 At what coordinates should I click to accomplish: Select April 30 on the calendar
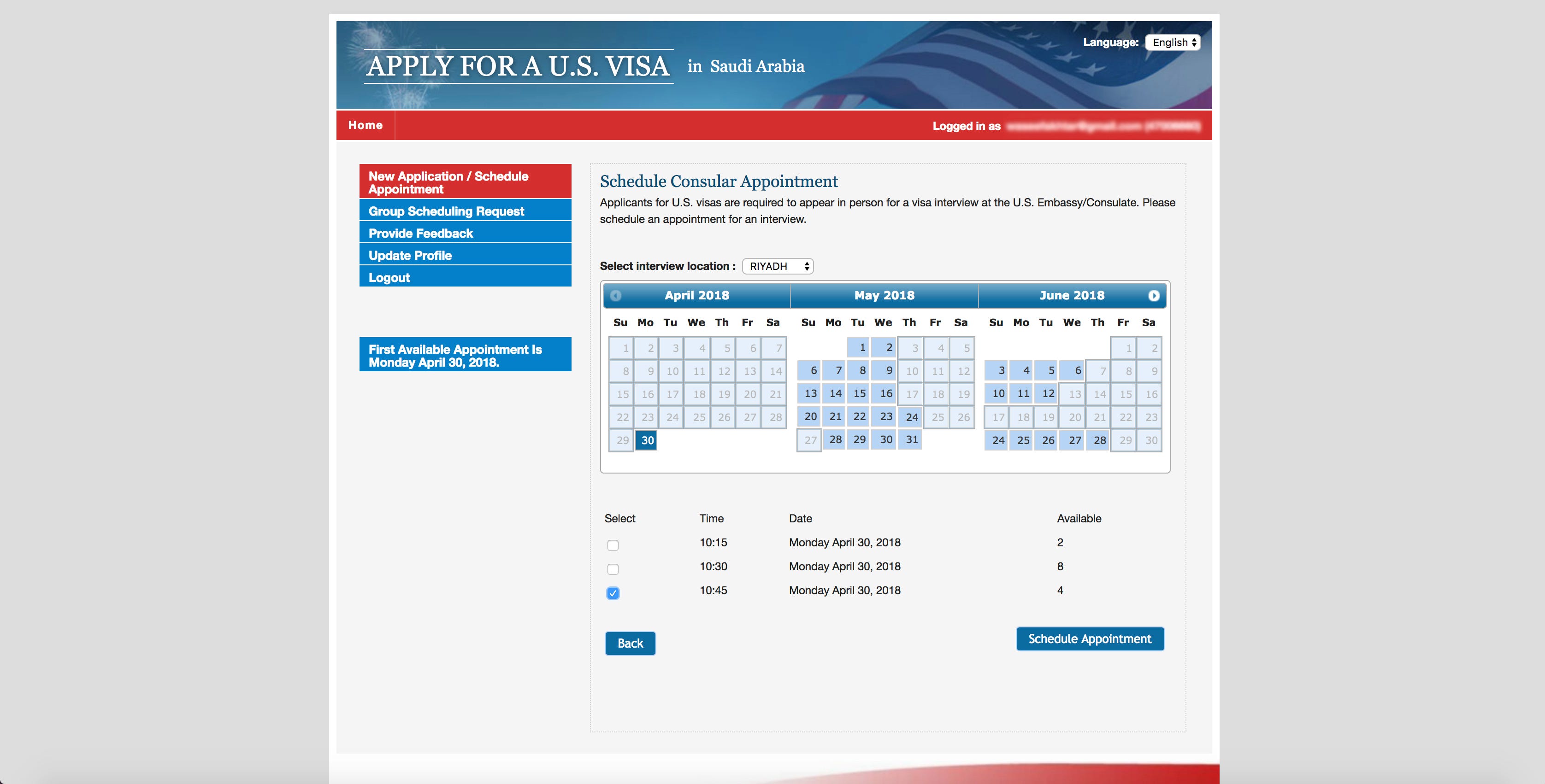tap(647, 440)
